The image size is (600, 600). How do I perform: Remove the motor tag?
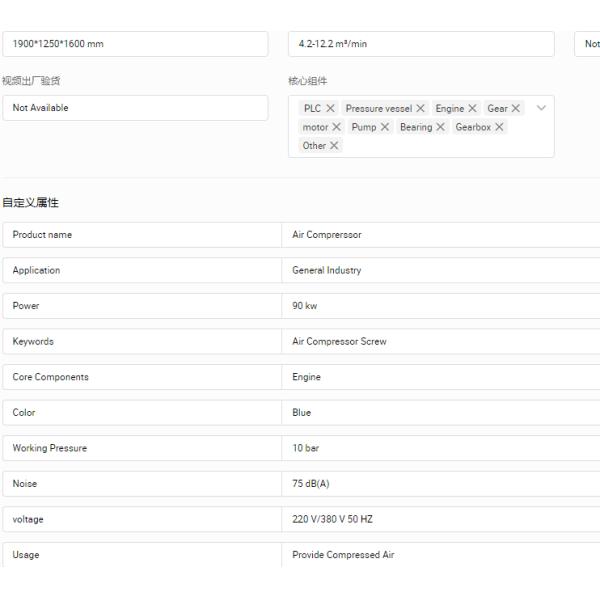(336, 127)
